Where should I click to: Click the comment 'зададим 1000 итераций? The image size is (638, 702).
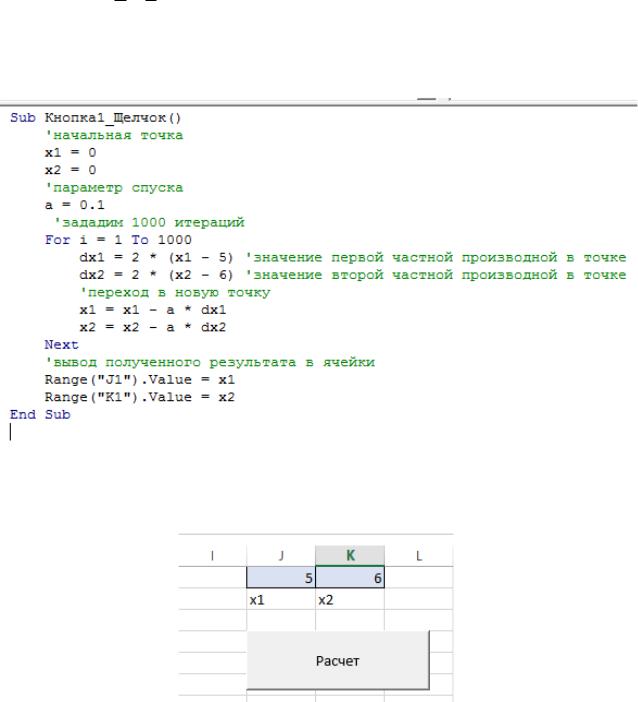point(149,223)
